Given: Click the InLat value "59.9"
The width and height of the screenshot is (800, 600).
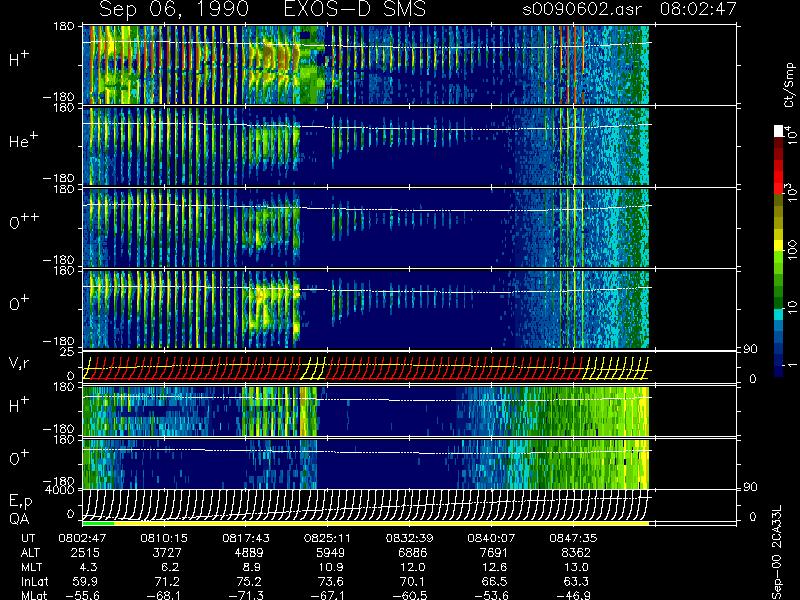Looking at the screenshot, I should 86,582.
